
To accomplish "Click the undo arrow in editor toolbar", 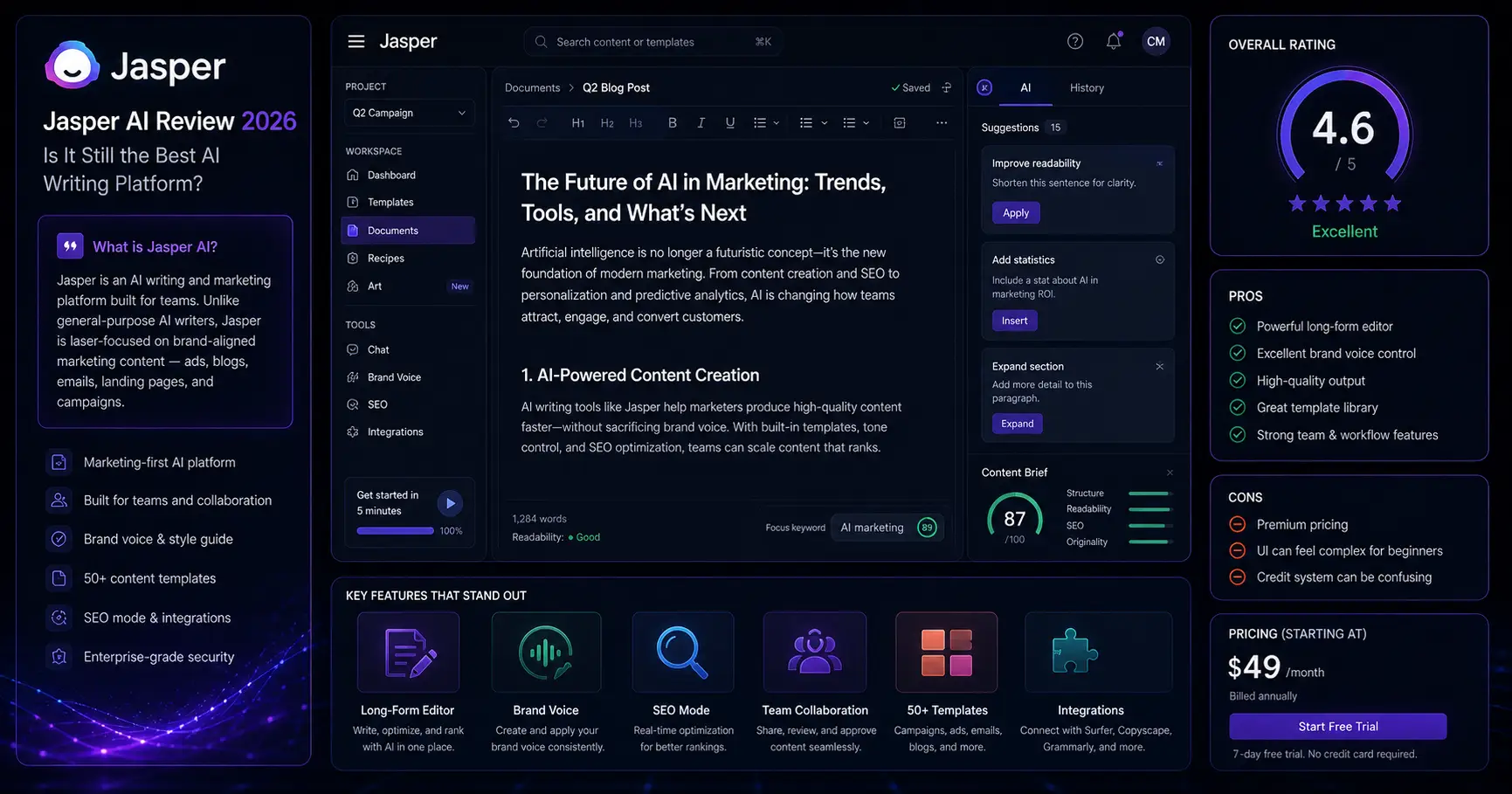I will tap(514, 123).
